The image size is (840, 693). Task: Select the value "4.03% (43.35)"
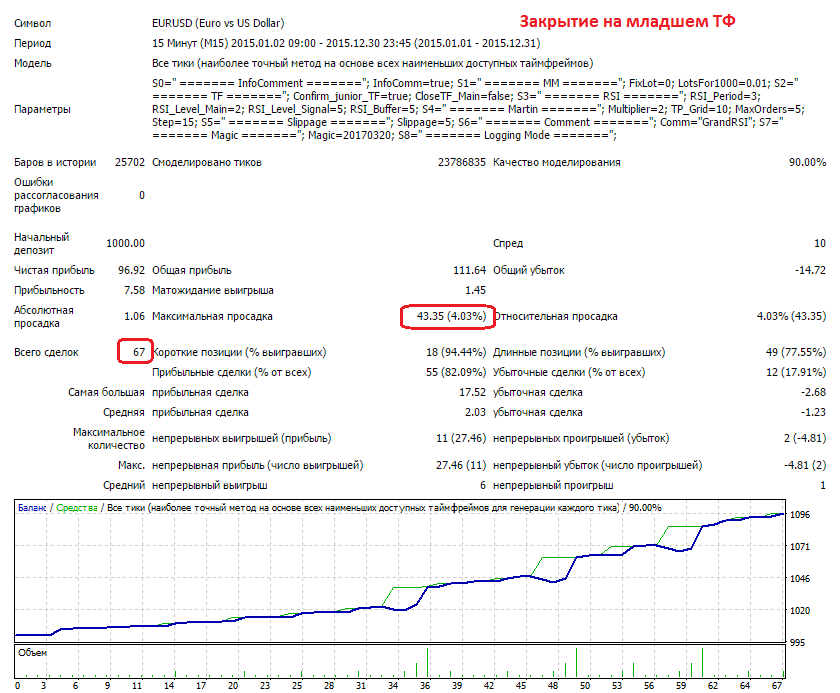791,317
